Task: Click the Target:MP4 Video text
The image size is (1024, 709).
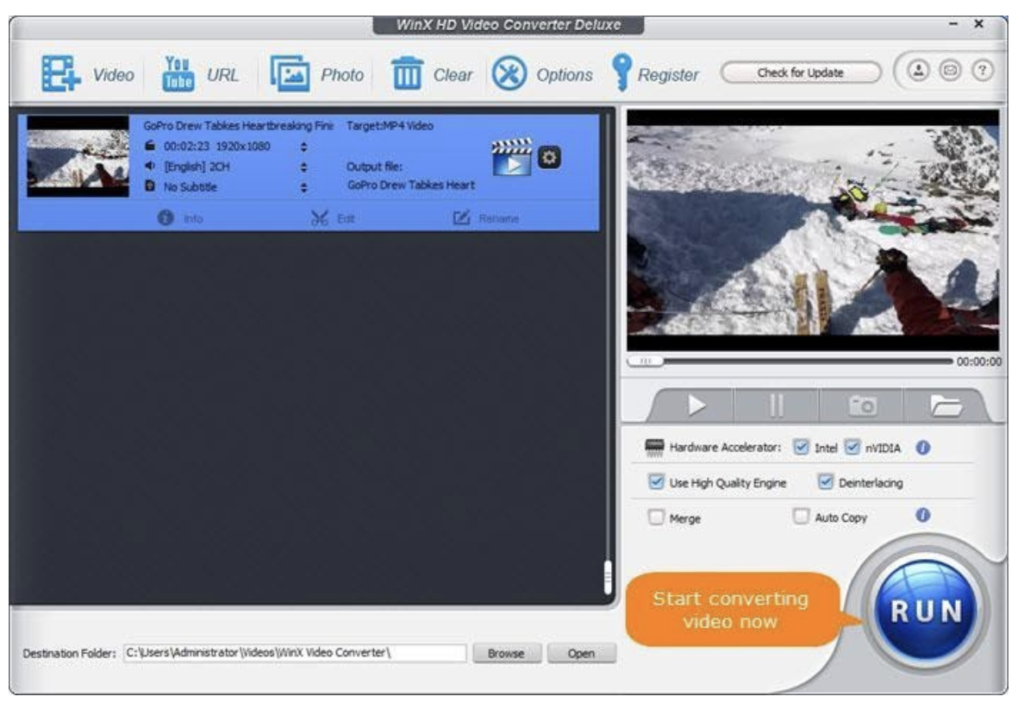Action: 390,126
